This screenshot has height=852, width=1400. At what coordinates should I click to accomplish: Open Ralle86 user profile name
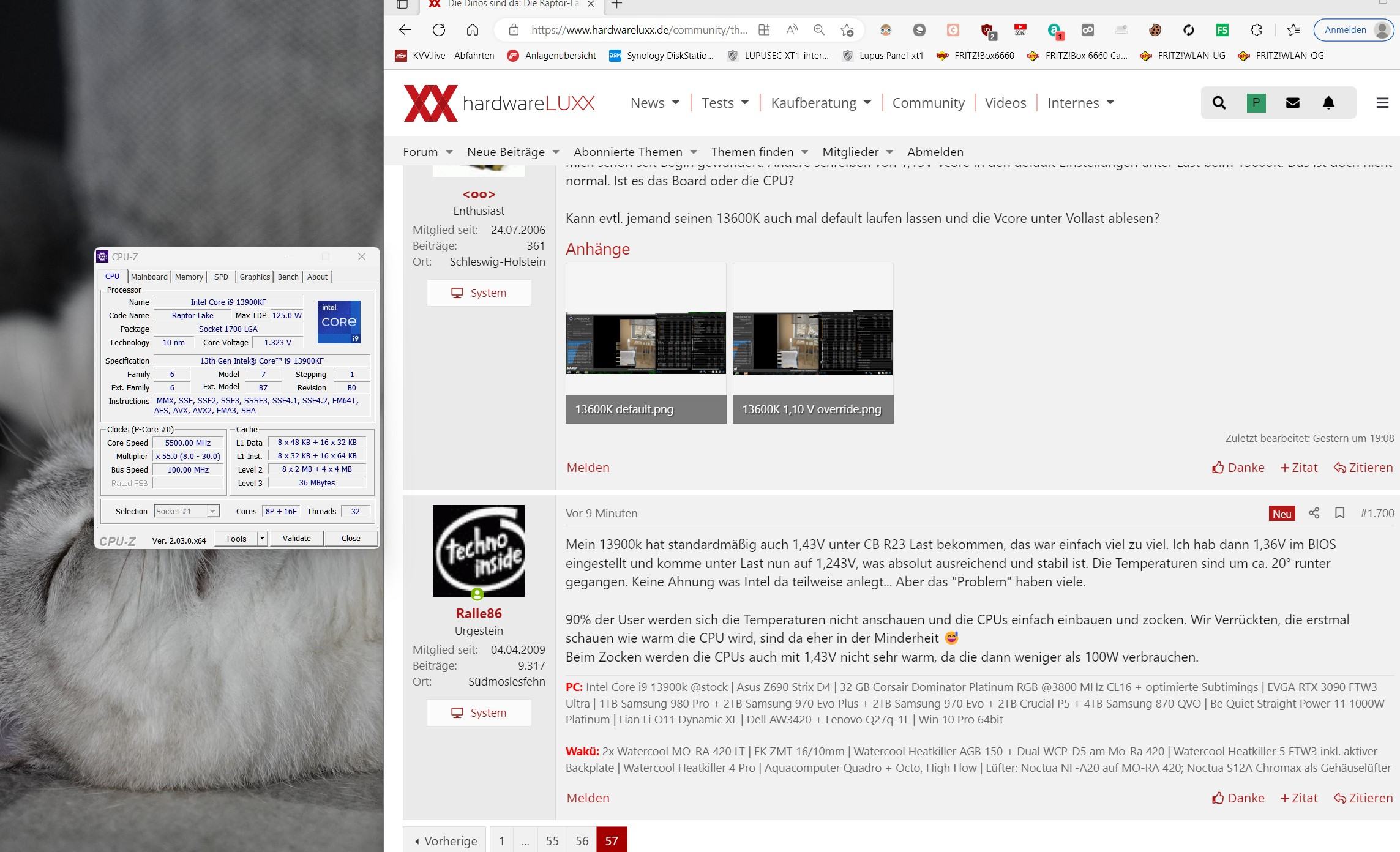[479, 613]
